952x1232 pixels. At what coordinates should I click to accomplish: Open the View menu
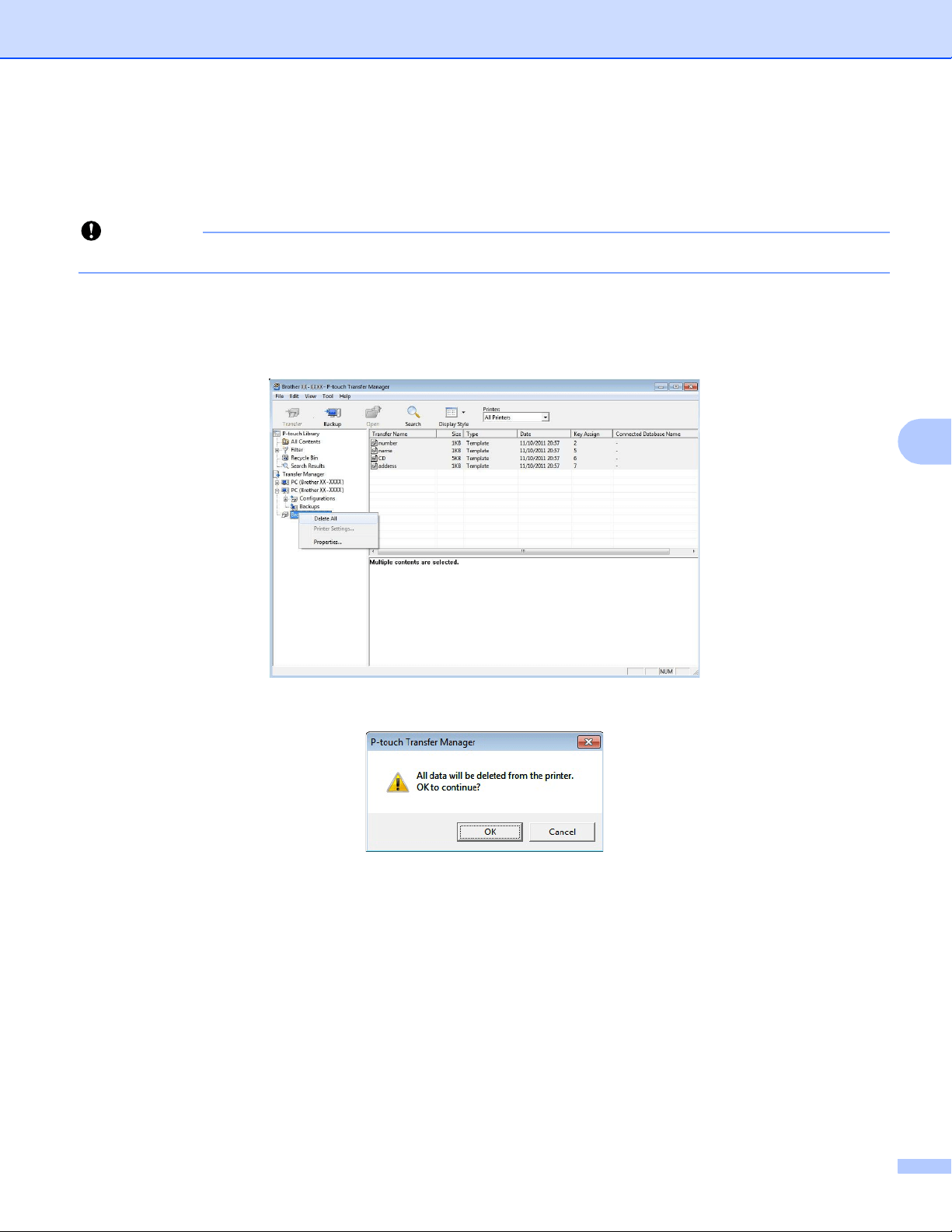(310, 396)
